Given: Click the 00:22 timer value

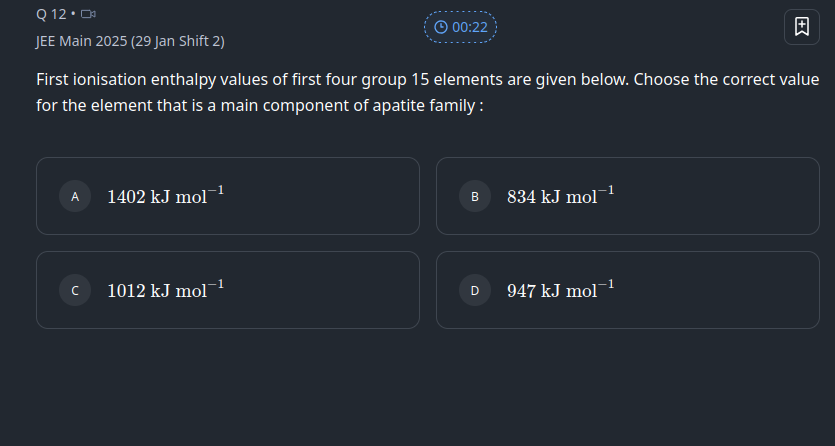Looking at the screenshot, I should point(470,27).
